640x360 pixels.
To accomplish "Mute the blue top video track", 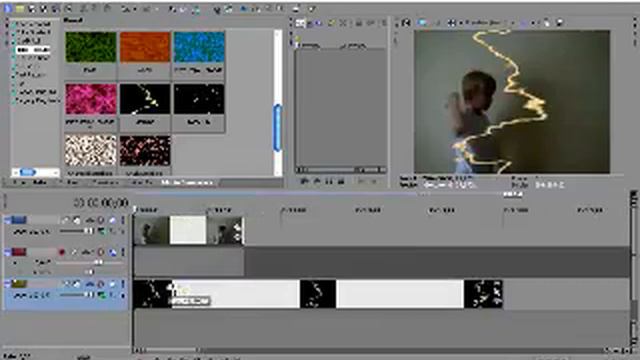I will pos(101,220).
